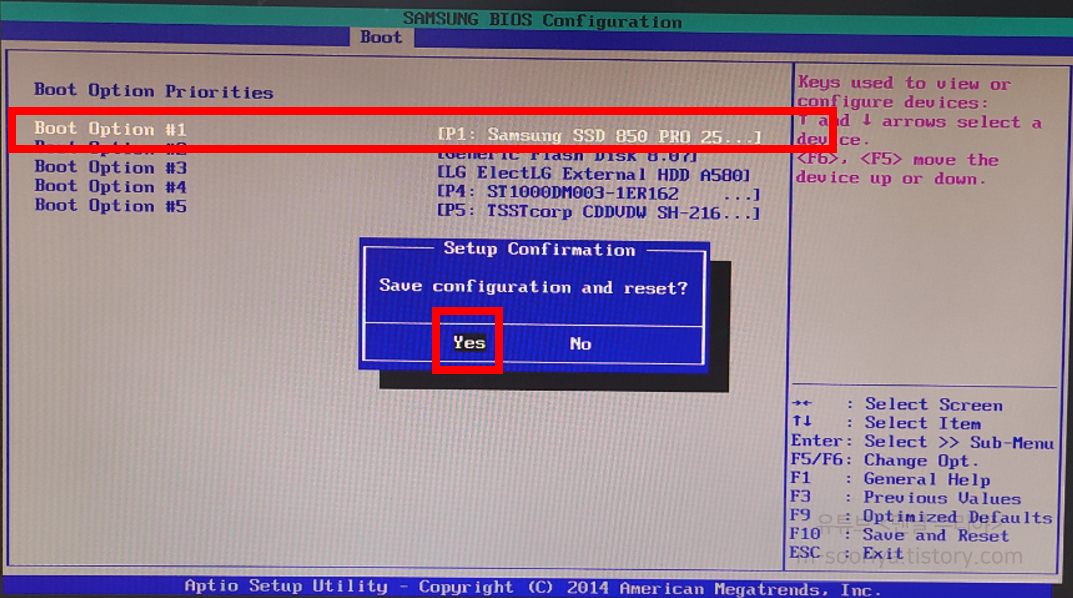The width and height of the screenshot is (1073, 598).
Task: Click the Setup Confirmation dialog title
Action: pyautogui.click(x=539, y=249)
